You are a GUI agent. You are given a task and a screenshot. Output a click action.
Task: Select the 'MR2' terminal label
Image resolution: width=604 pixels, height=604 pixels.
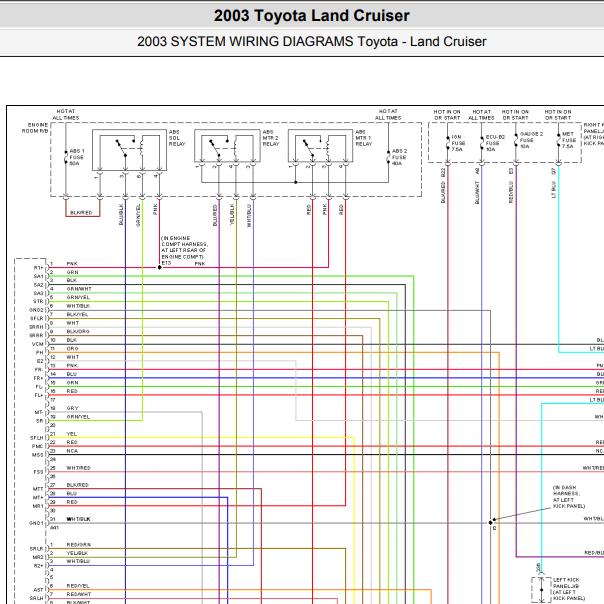(38, 557)
